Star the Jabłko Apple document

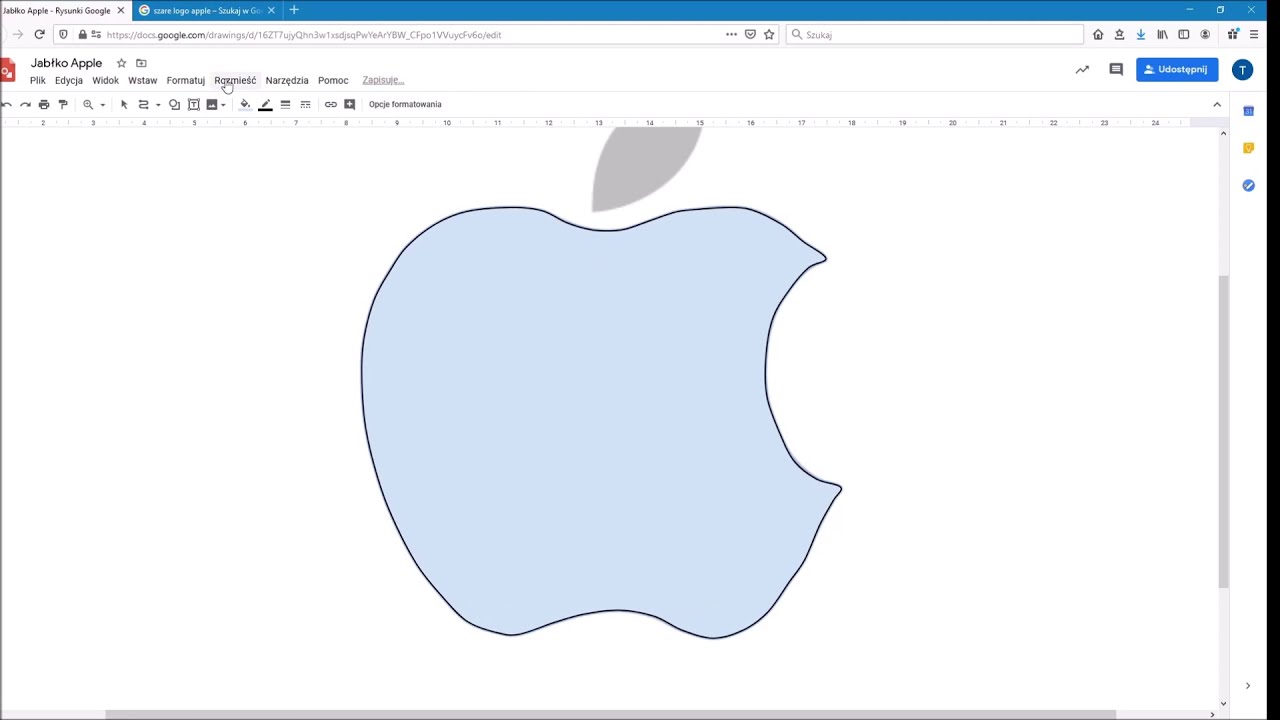pyautogui.click(x=121, y=63)
